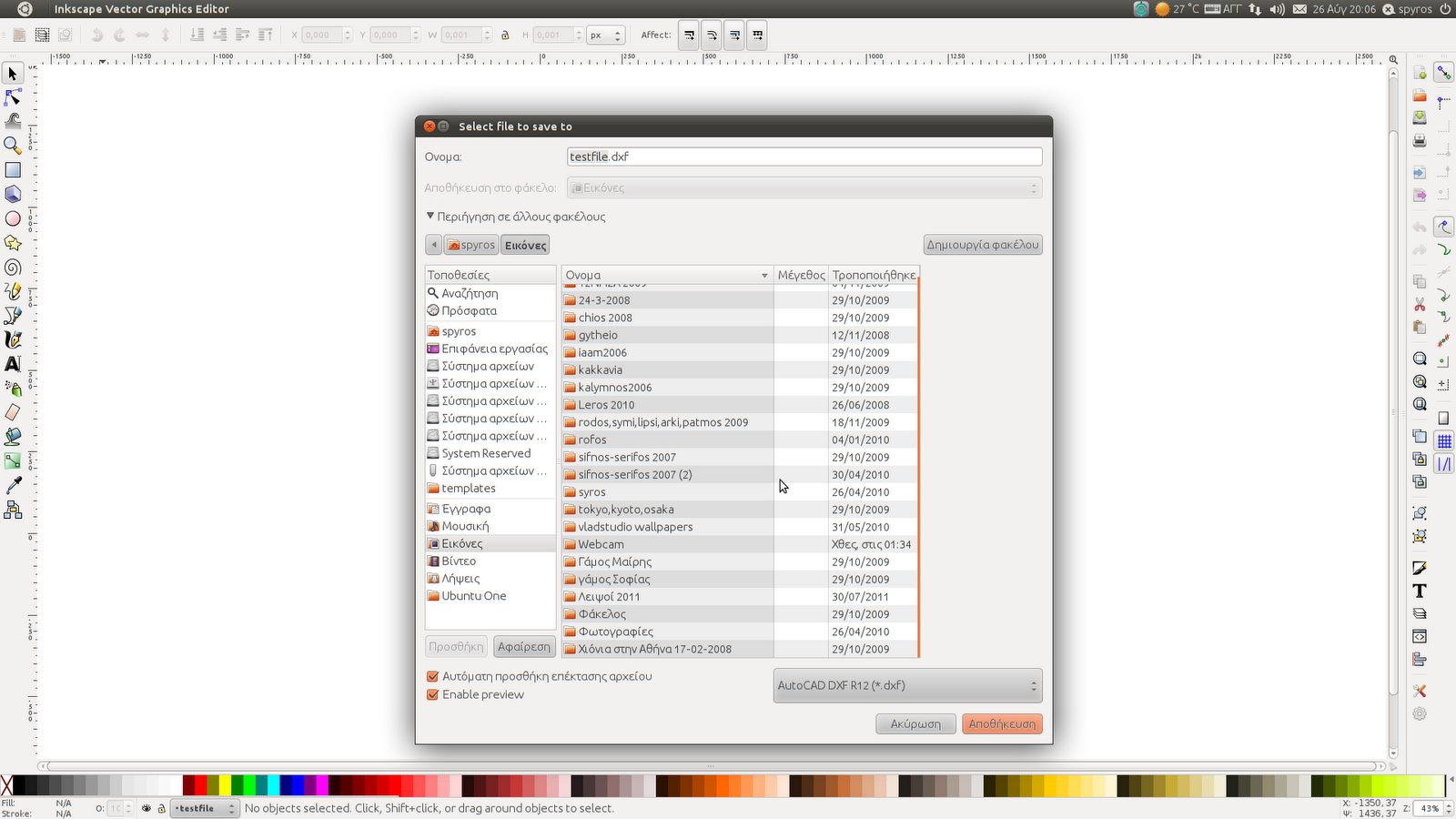Click the zoom percentage spinner
This screenshot has height=819, width=1456.
(x=1447, y=808)
